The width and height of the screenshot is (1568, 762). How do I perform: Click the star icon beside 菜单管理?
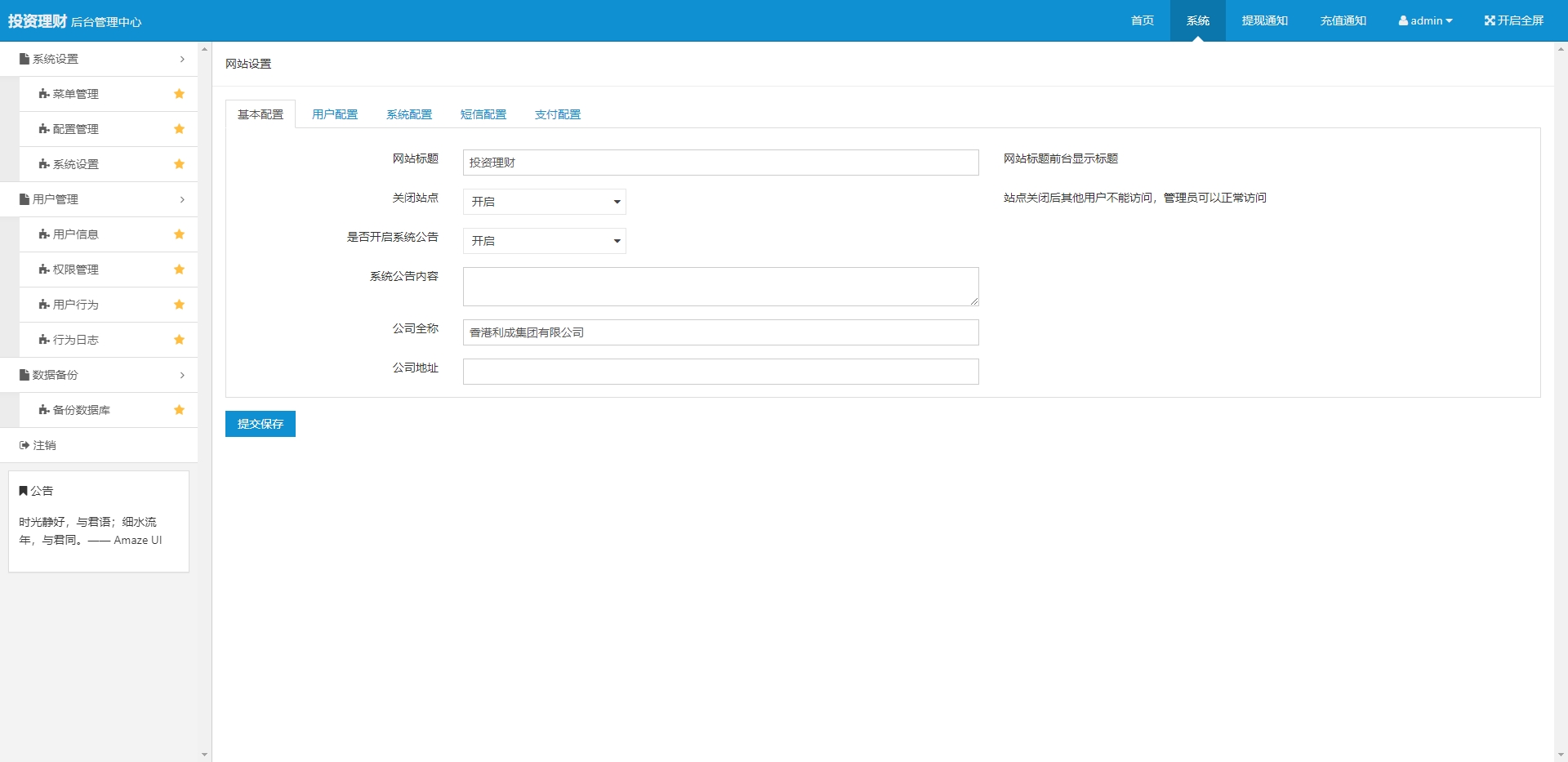click(x=179, y=94)
